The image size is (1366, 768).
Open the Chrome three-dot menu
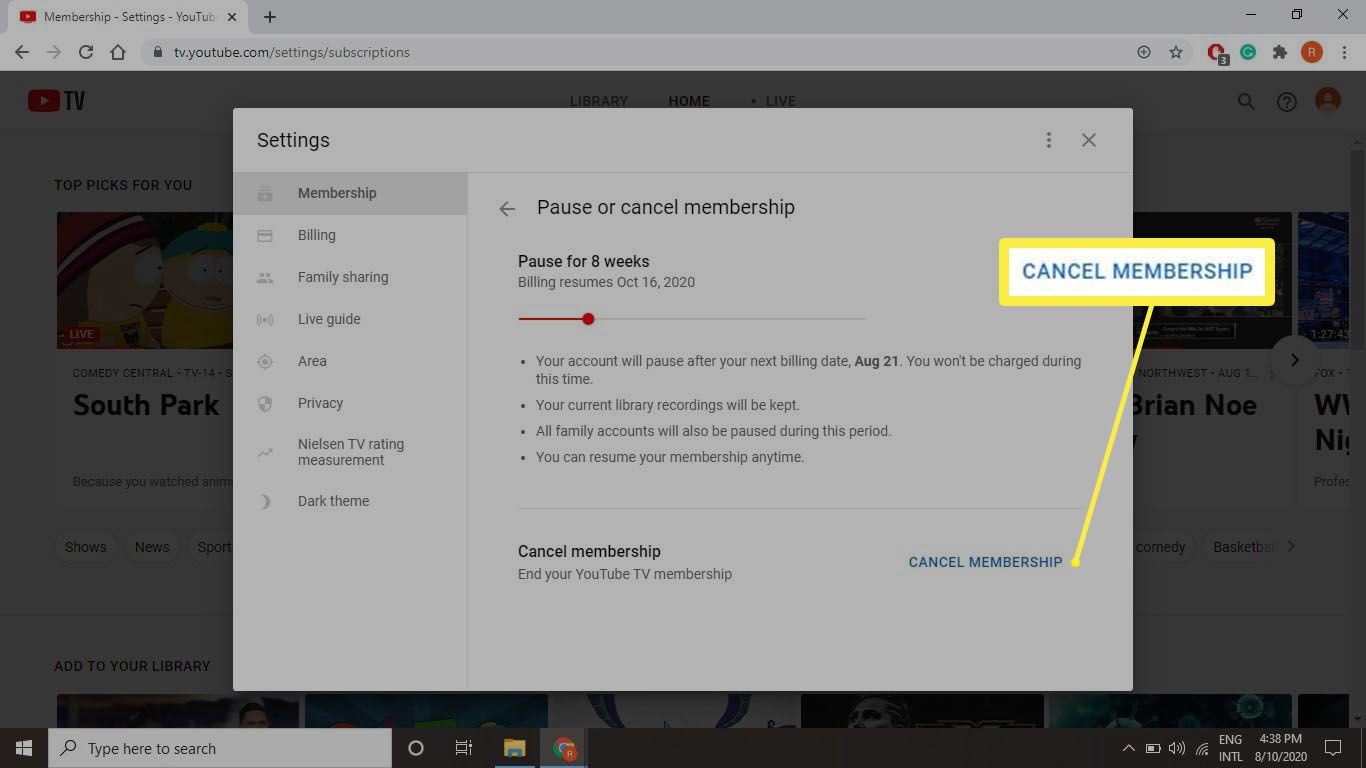[x=1343, y=52]
